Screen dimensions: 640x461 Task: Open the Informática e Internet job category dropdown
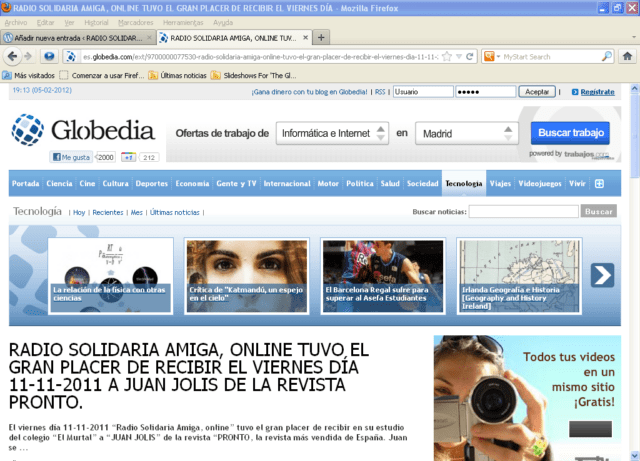point(331,133)
